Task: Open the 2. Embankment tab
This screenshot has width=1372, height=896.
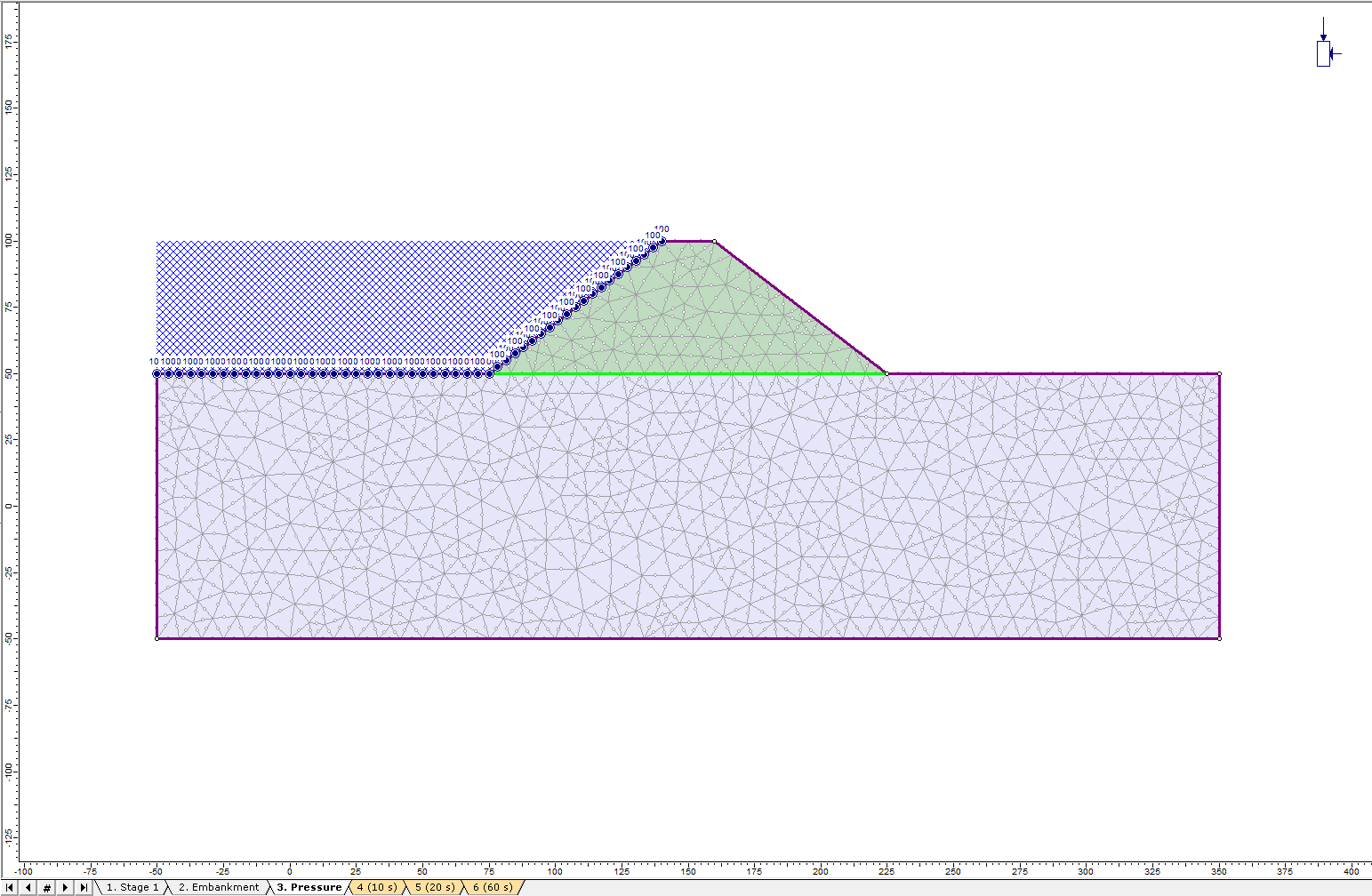Action: click(x=217, y=886)
